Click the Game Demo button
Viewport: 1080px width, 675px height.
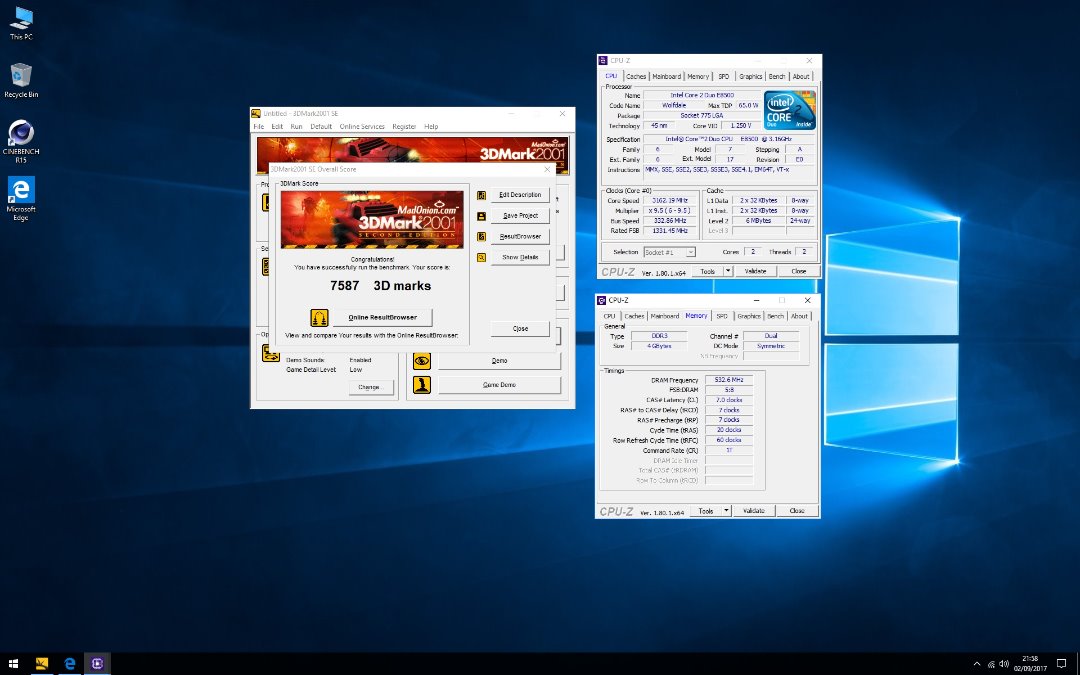click(x=499, y=384)
